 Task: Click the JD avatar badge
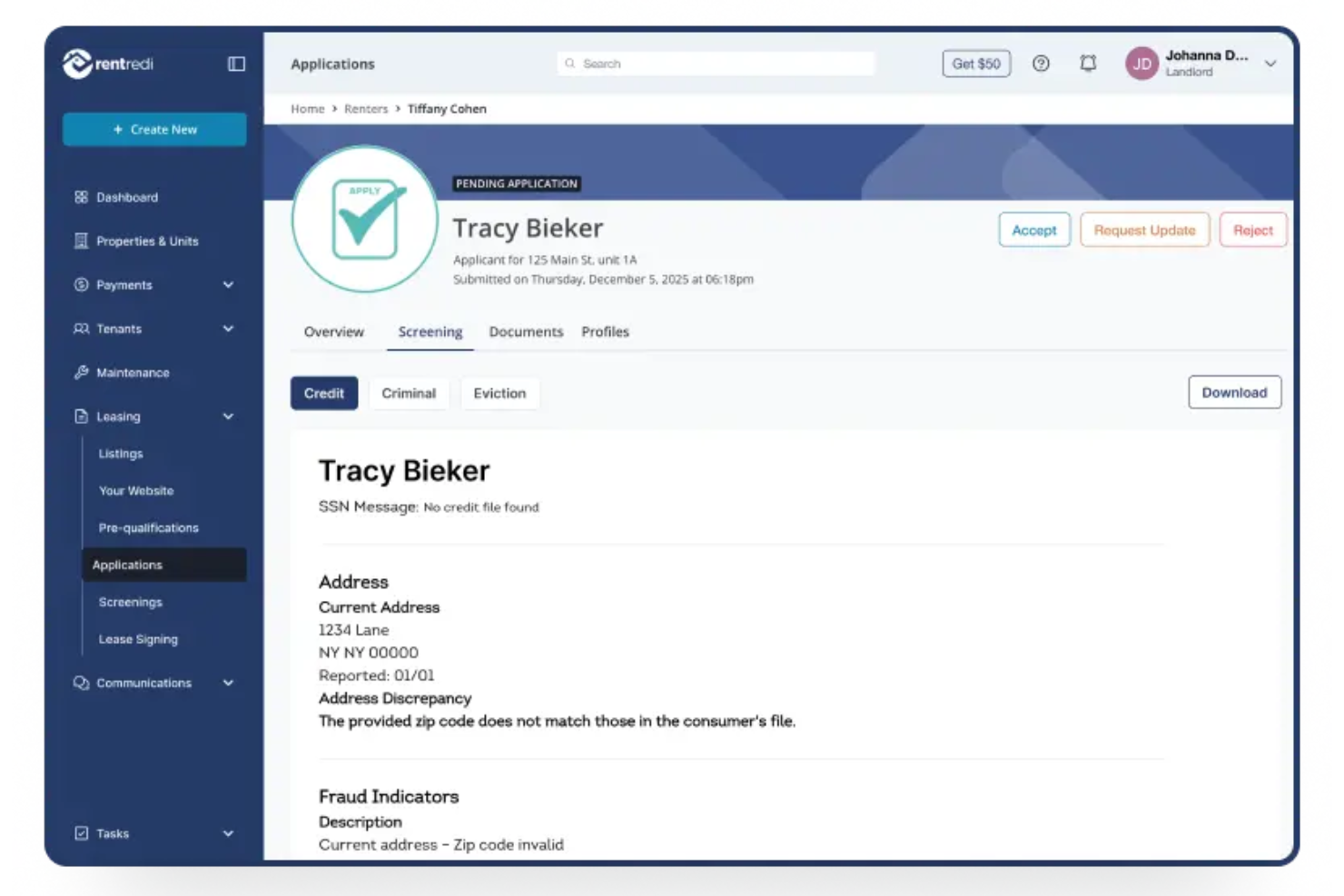pos(1141,64)
